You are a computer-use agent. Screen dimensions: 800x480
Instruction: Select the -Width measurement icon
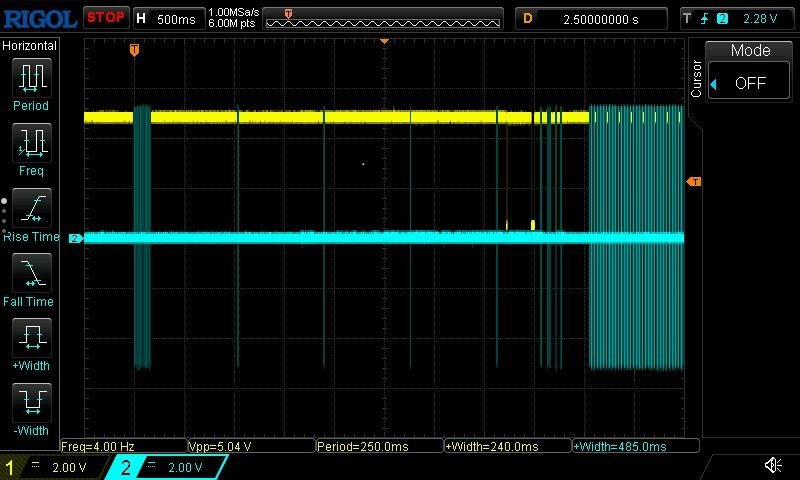tap(31, 403)
